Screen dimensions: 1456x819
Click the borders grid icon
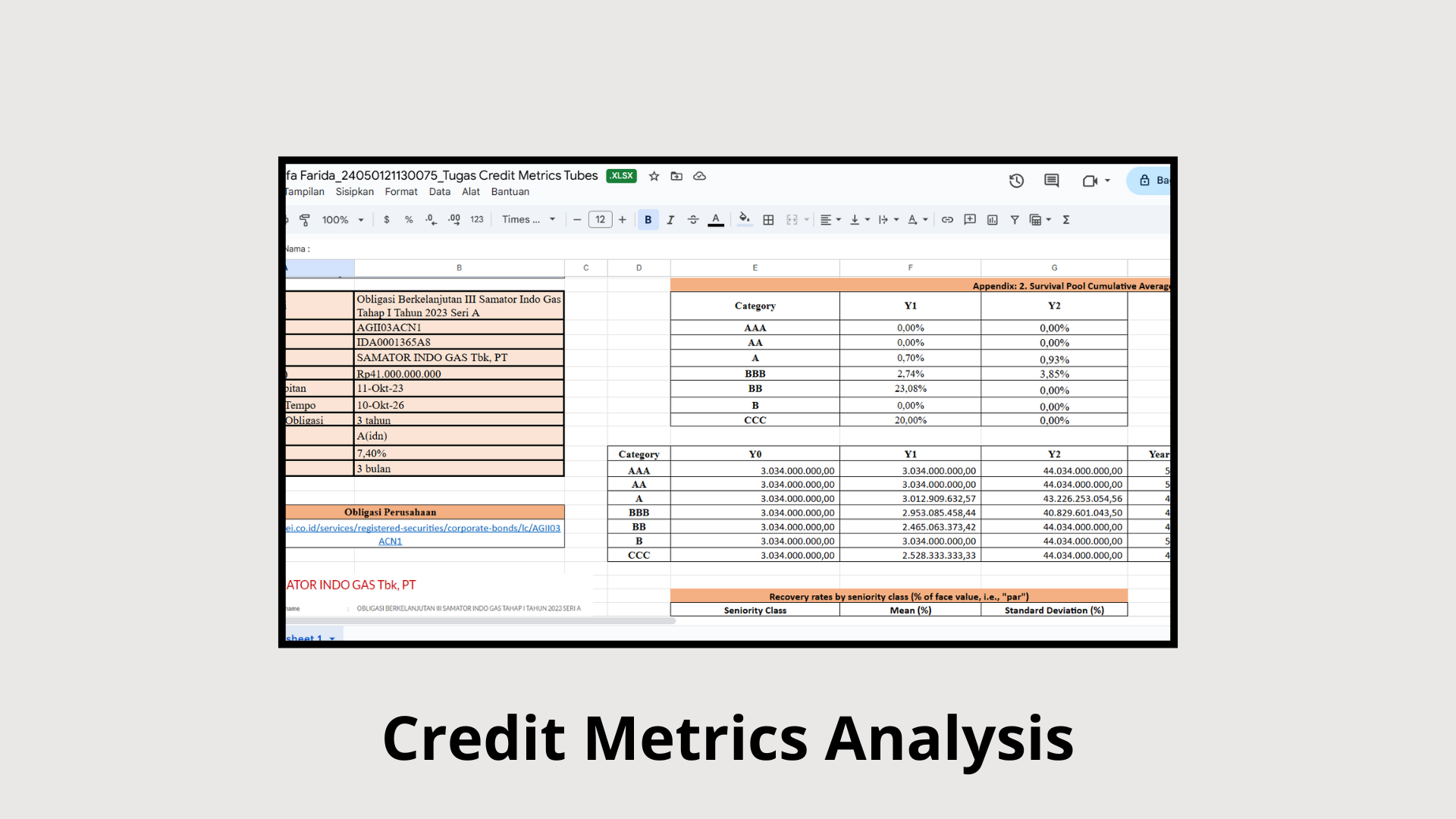click(768, 220)
